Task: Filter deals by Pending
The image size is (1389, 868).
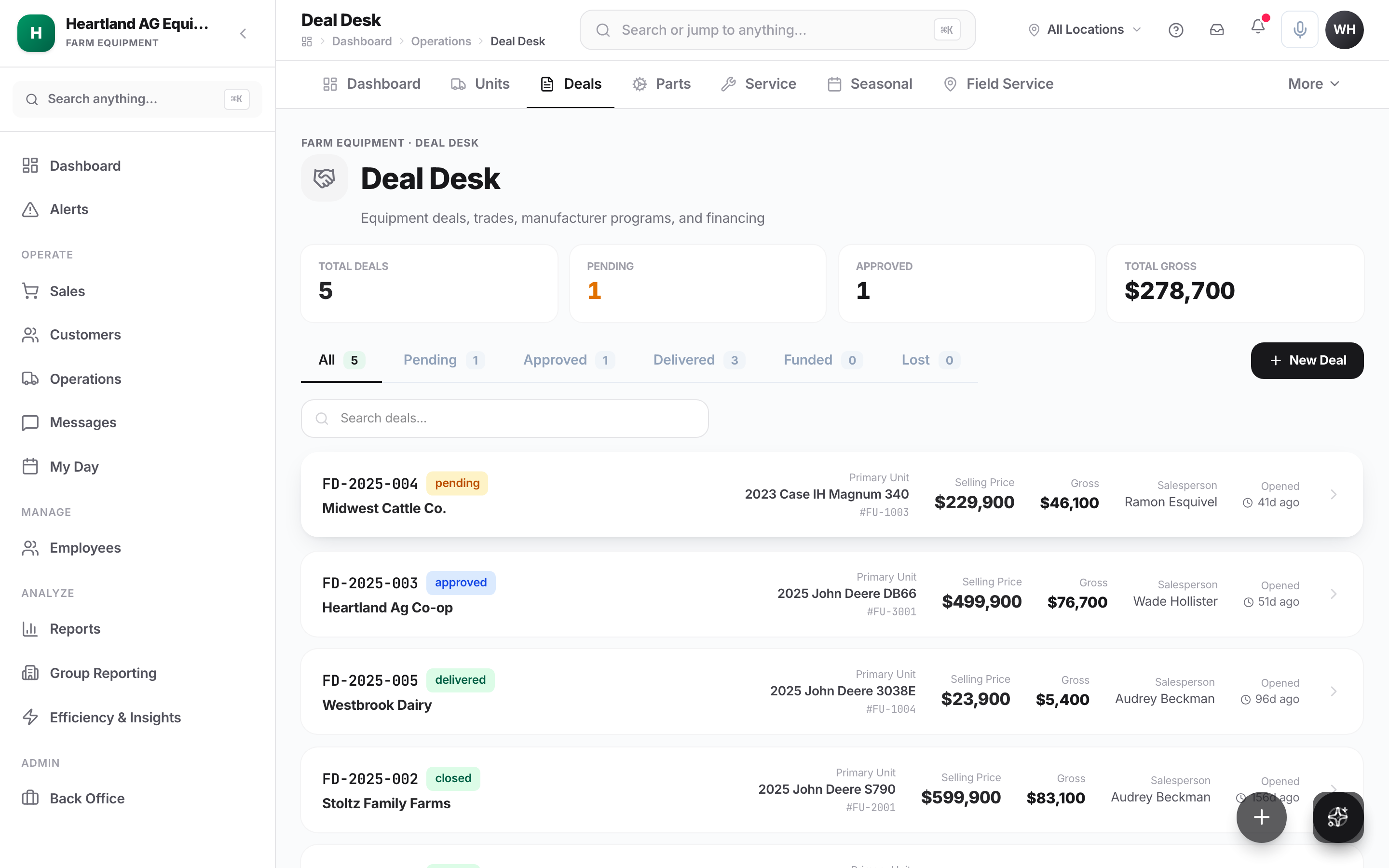Action: pyautogui.click(x=444, y=360)
